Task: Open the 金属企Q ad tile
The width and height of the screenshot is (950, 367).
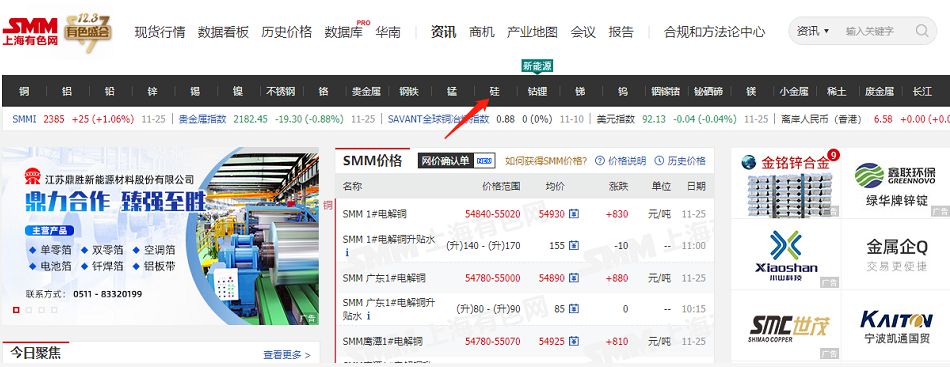Action: (895, 254)
